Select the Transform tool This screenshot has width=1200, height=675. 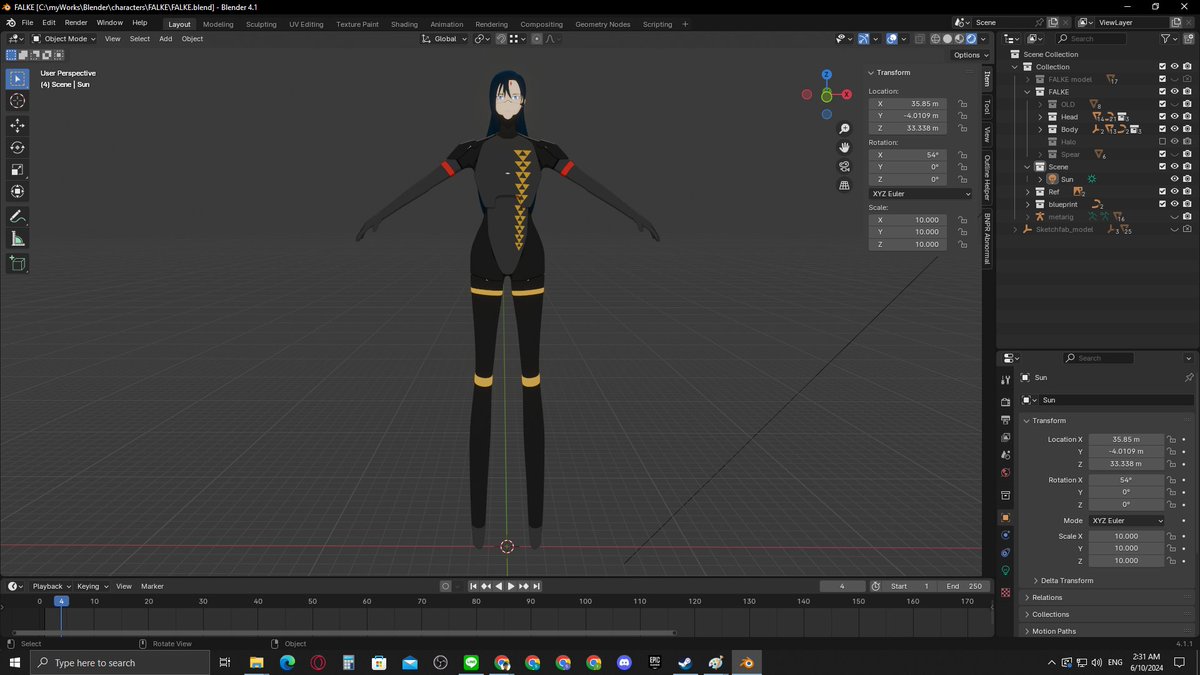17,191
